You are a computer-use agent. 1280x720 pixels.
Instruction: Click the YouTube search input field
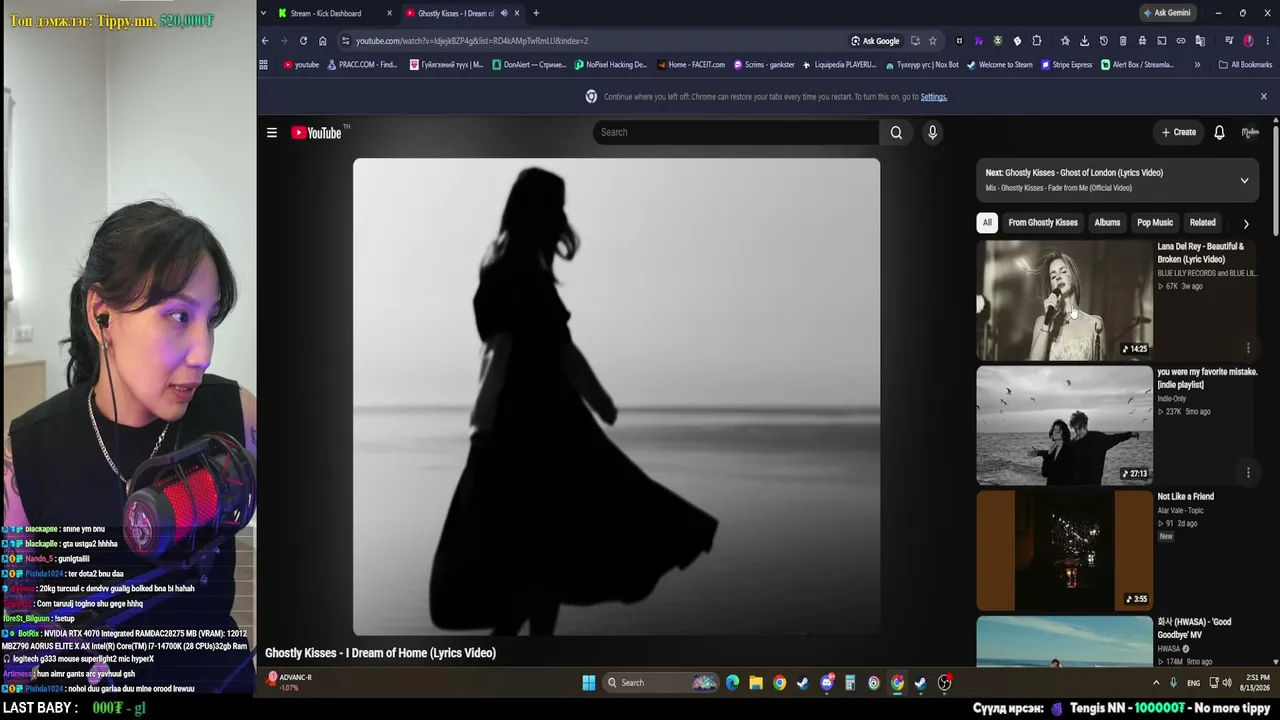pos(736,132)
